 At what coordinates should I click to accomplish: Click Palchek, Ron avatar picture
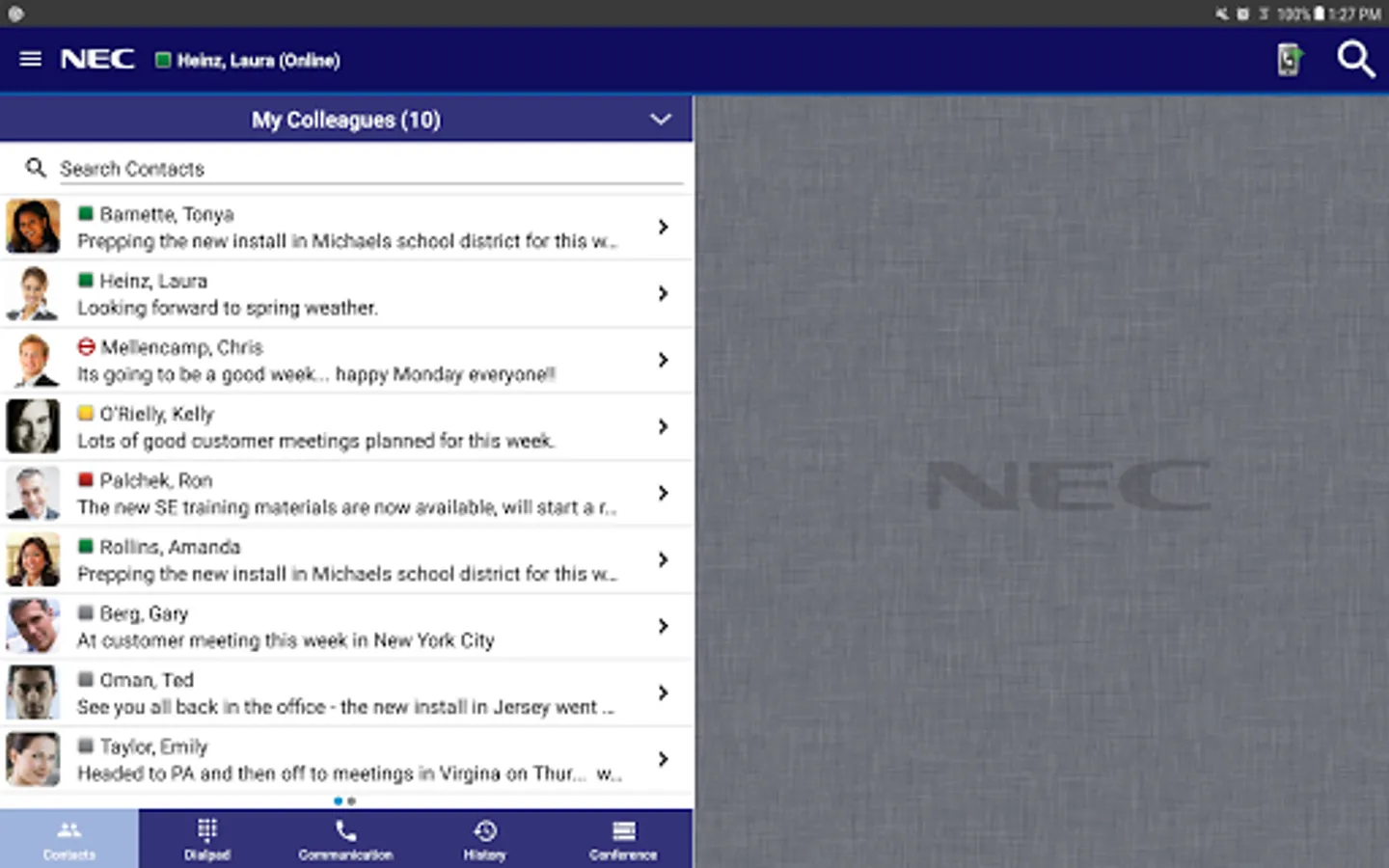point(33,493)
